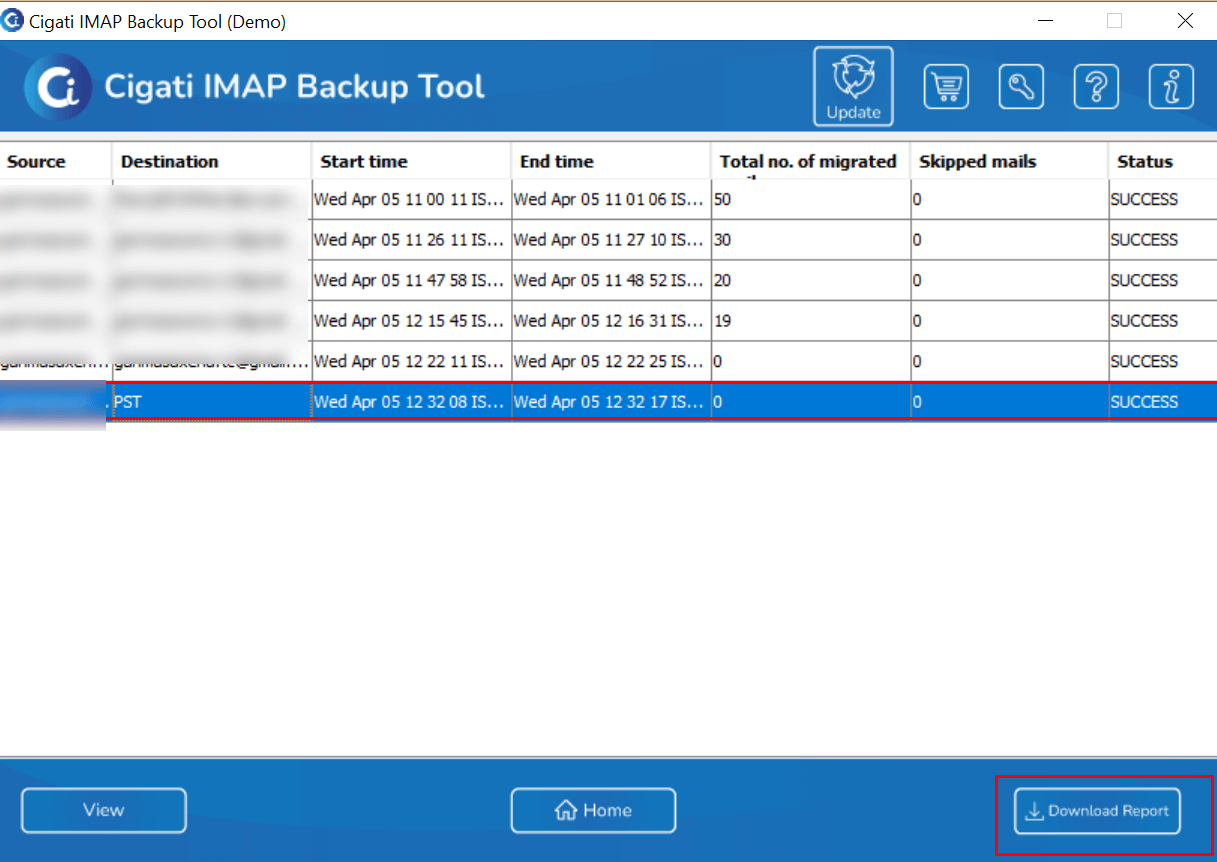This screenshot has height=862, width=1217.
Task: Minimize the Cigati IMAP Backup Tool window
Action: (1047, 21)
